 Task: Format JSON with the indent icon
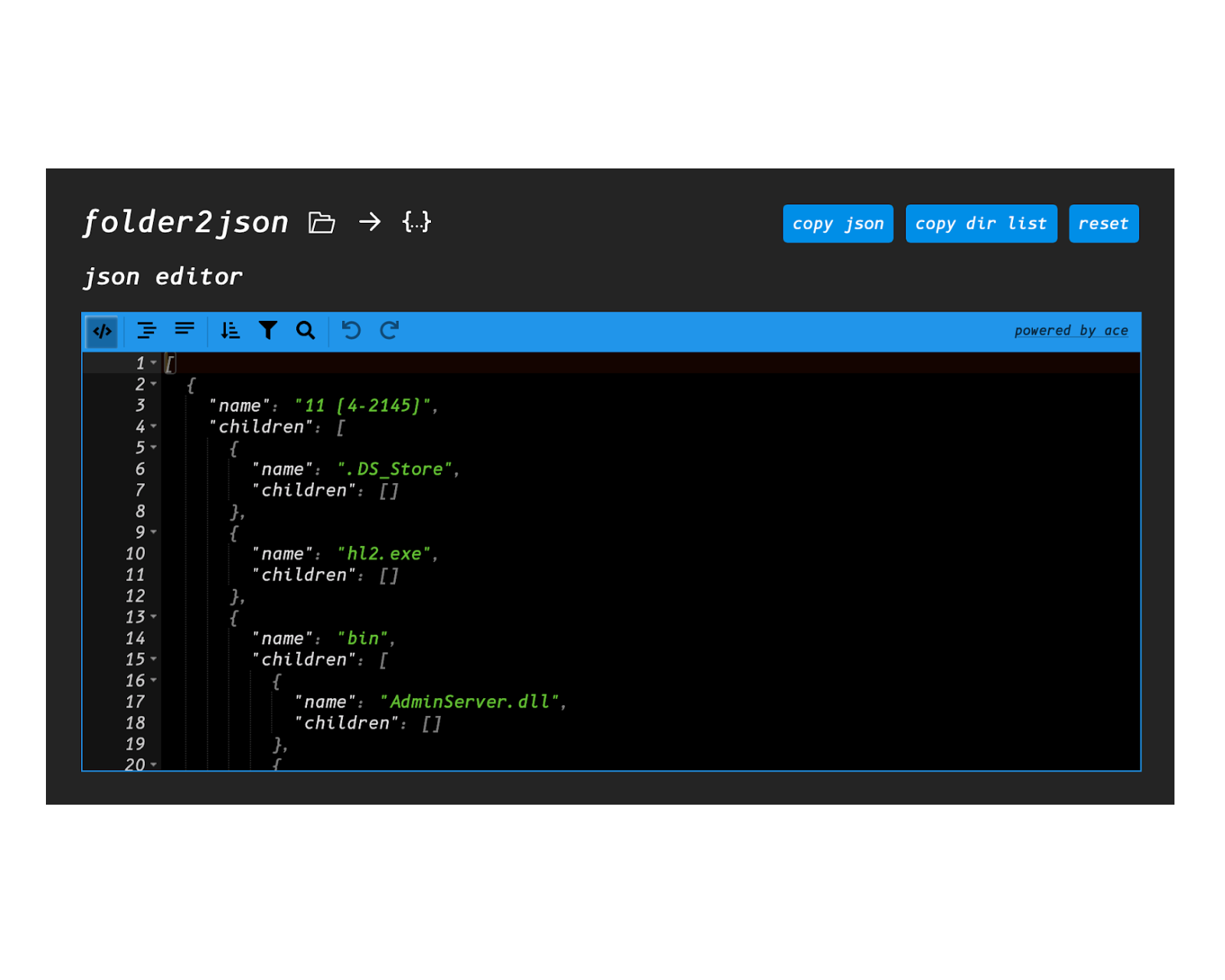(x=146, y=331)
